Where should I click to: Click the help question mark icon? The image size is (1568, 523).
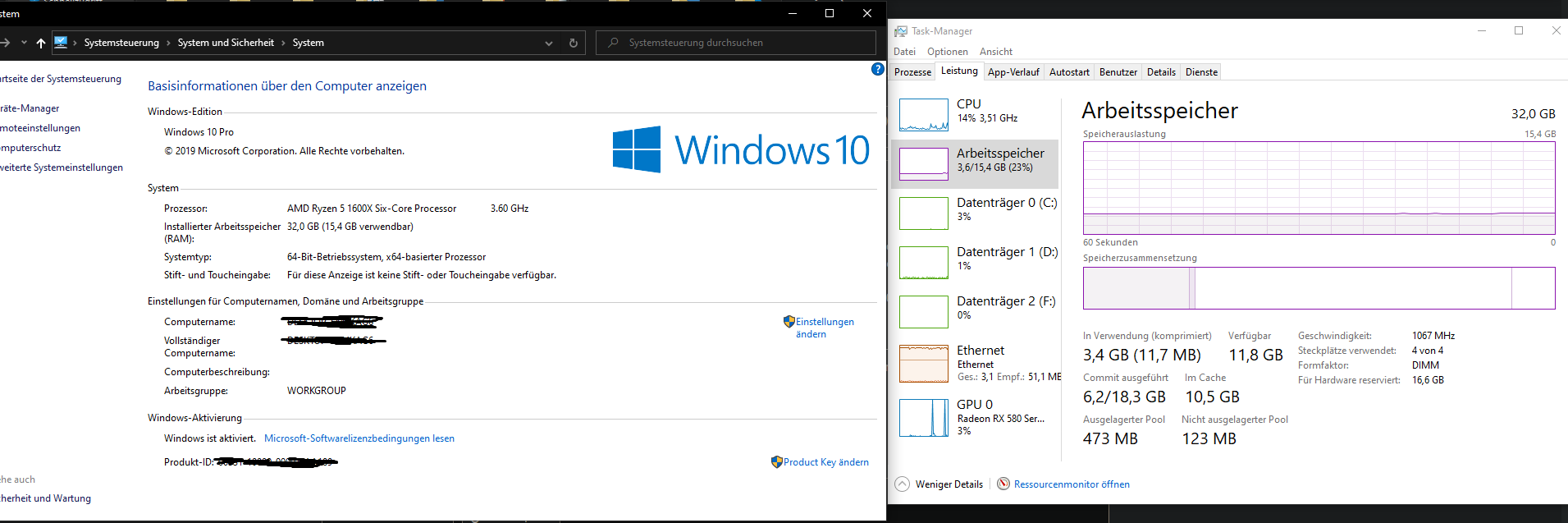(x=877, y=70)
